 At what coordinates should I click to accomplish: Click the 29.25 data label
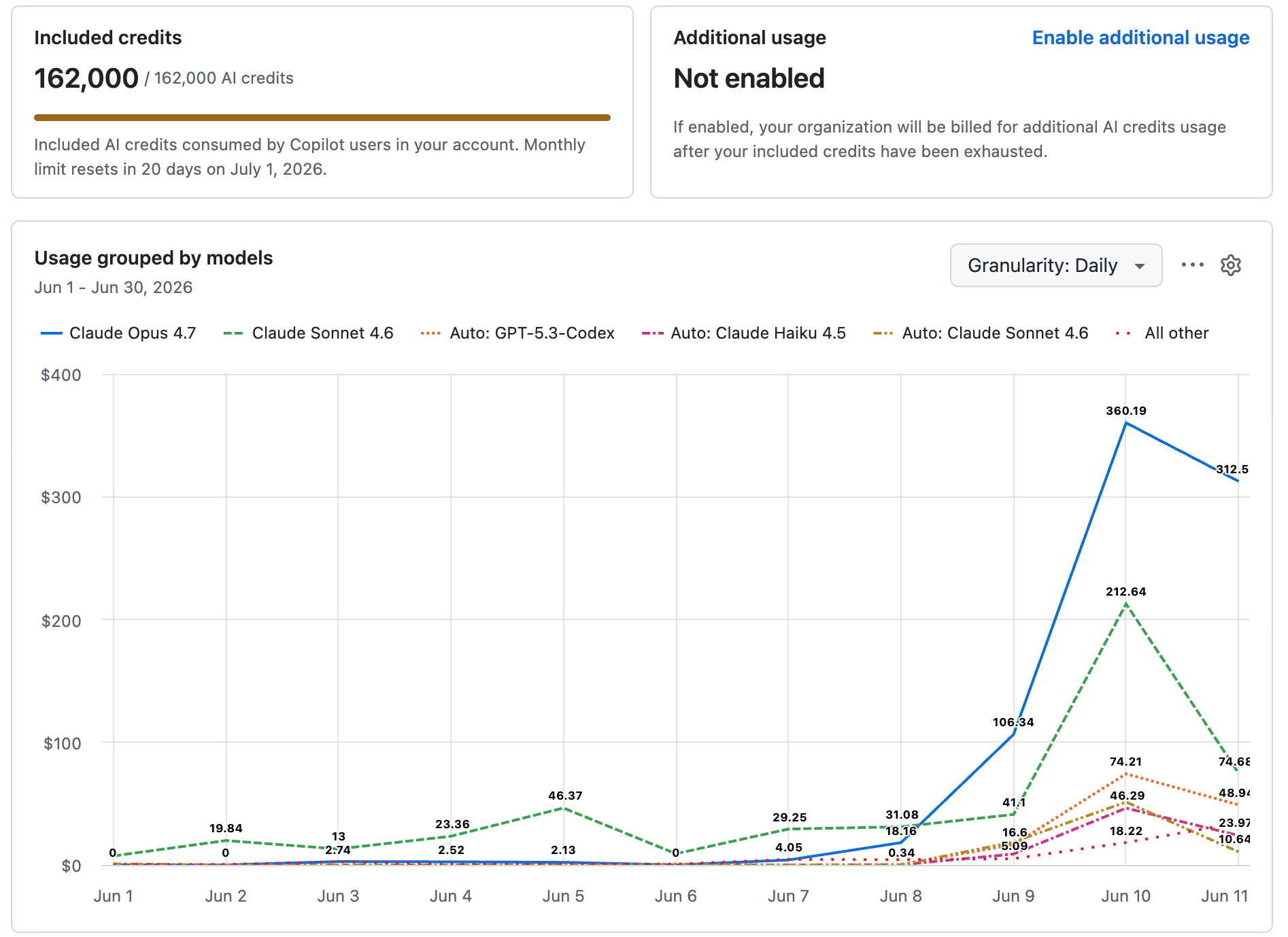click(x=790, y=817)
